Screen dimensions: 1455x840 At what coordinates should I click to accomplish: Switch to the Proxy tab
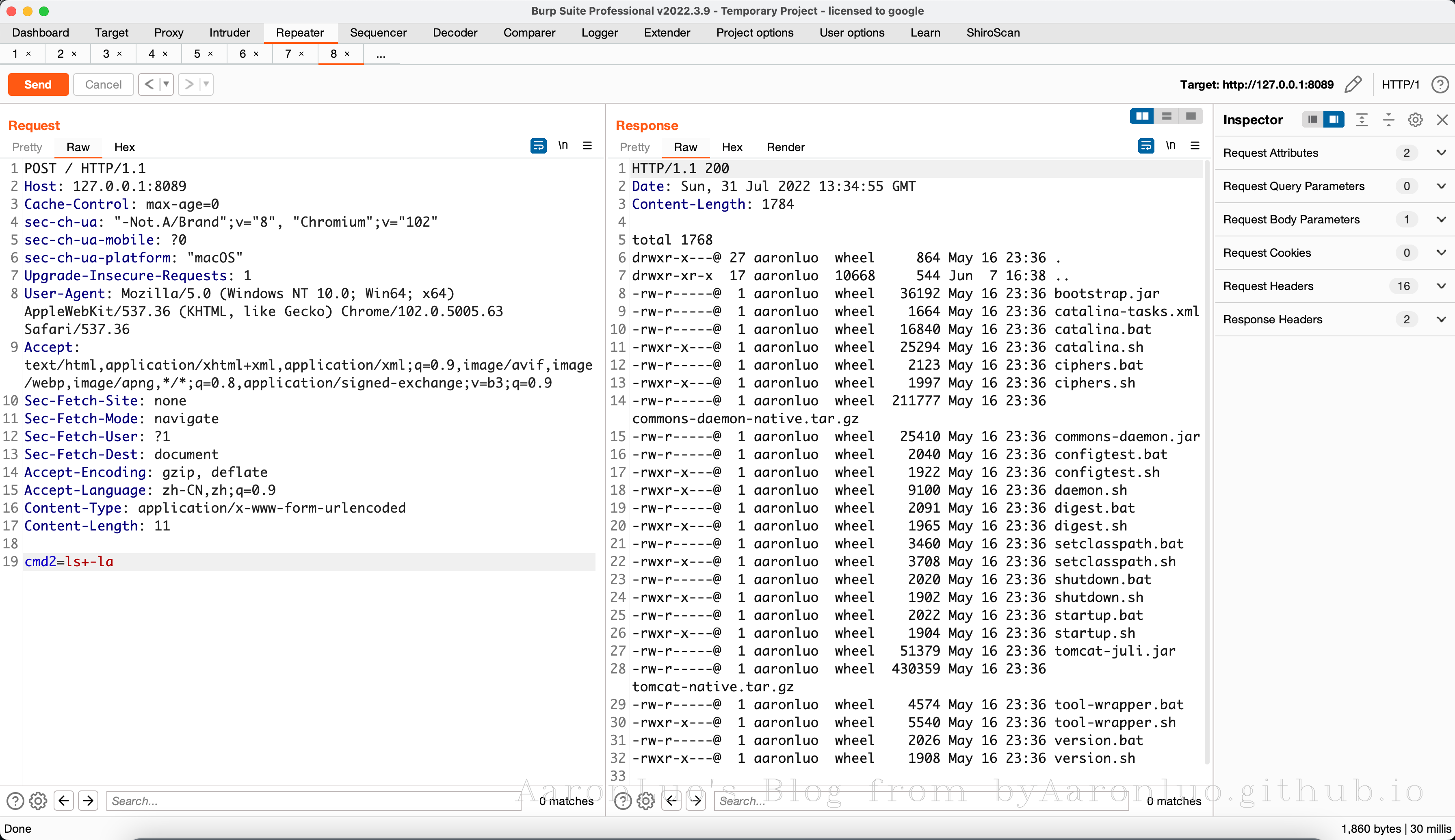169,33
